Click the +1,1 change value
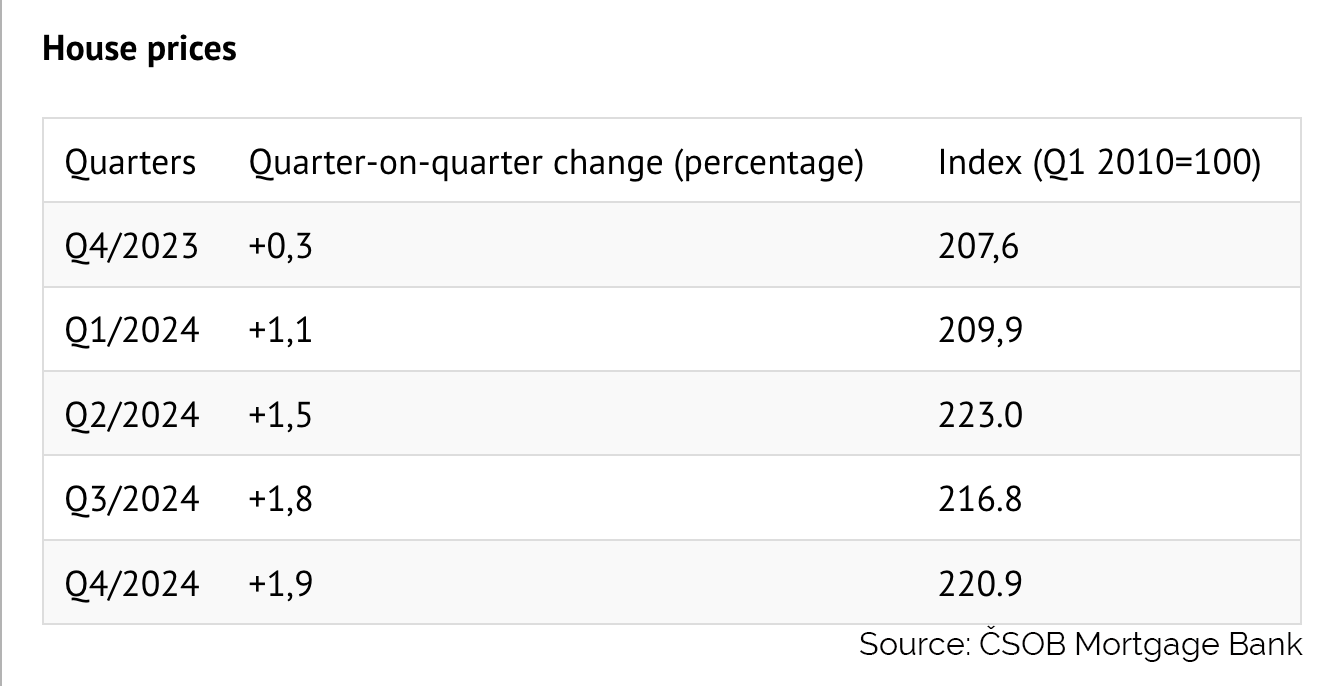1342x686 pixels. point(281,330)
